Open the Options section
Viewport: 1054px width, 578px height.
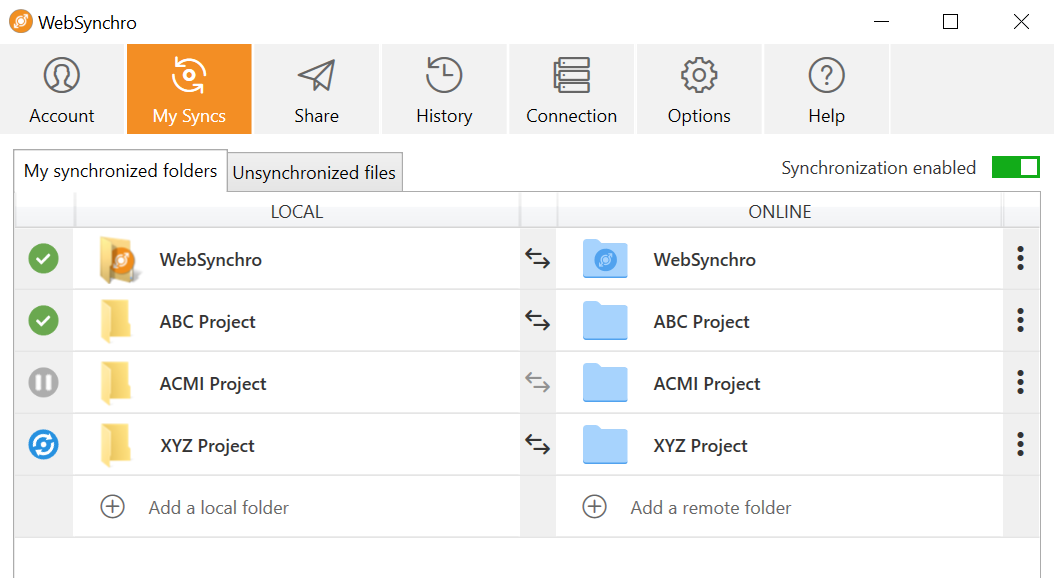699,89
